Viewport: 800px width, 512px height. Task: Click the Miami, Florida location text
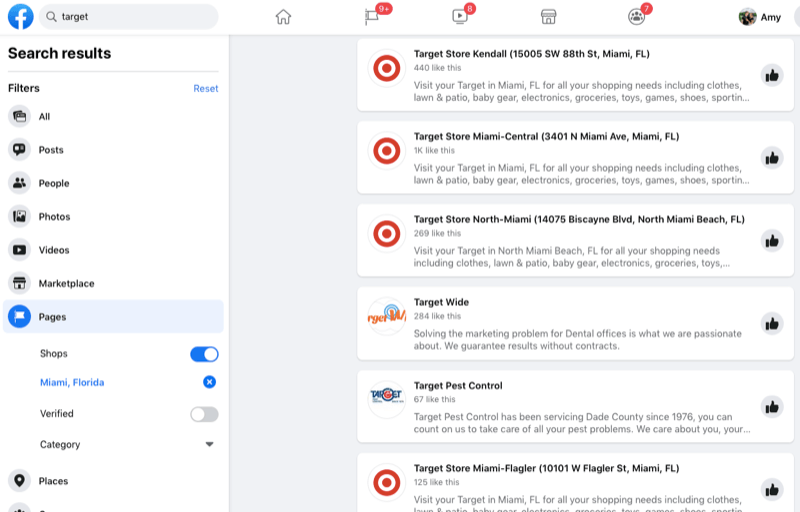coord(72,382)
